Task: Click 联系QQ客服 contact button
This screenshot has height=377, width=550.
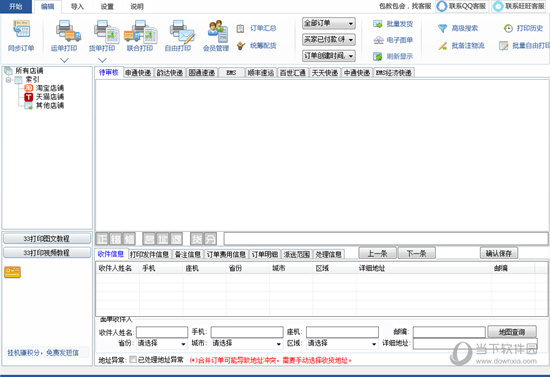Action: pyautogui.click(x=462, y=6)
